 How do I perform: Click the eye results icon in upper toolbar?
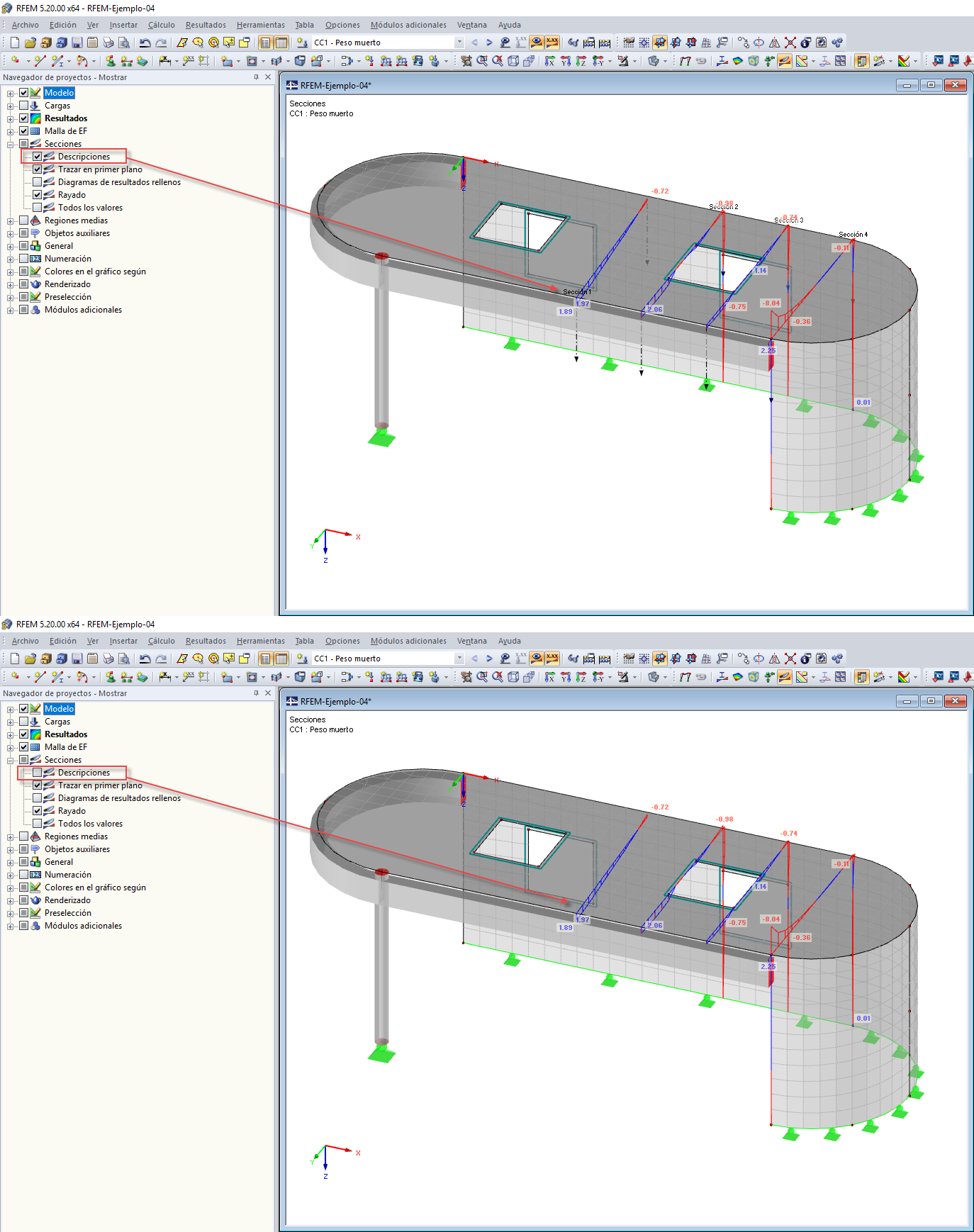pyautogui.click(x=537, y=43)
